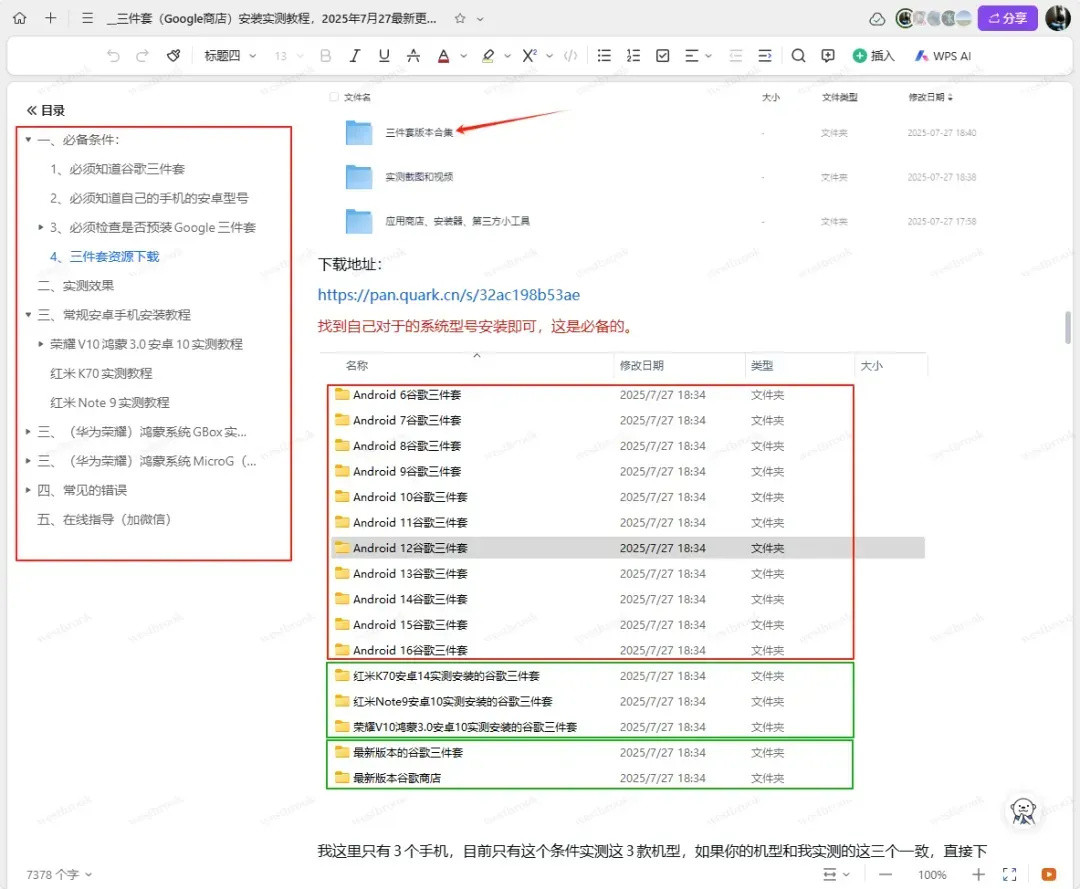The image size is (1080, 889).
Task: Check the cloud sync status icon
Action: (877, 19)
